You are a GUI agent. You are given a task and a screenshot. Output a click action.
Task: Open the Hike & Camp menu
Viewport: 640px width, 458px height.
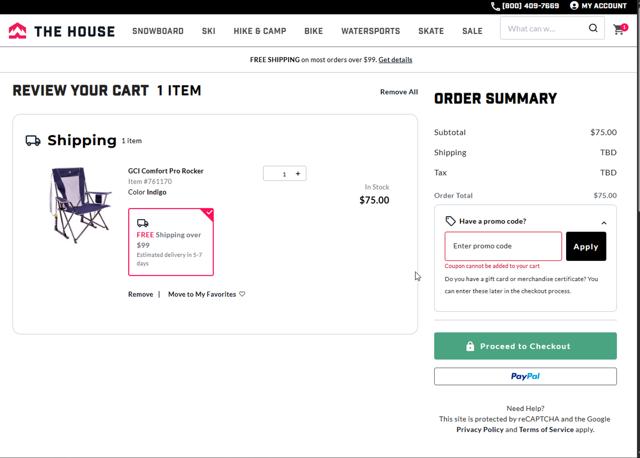[x=260, y=31]
